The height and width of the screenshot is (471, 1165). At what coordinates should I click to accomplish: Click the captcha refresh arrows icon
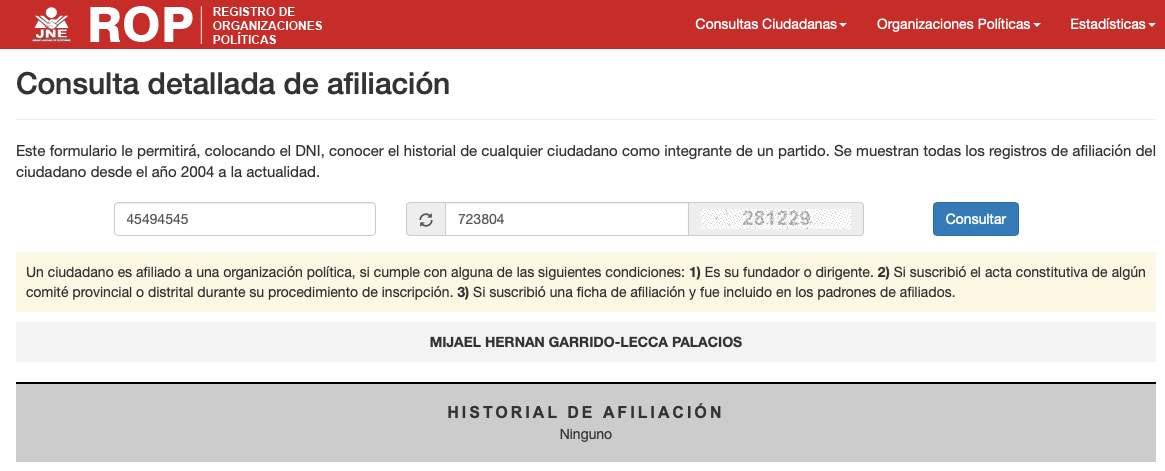pos(425,220)
